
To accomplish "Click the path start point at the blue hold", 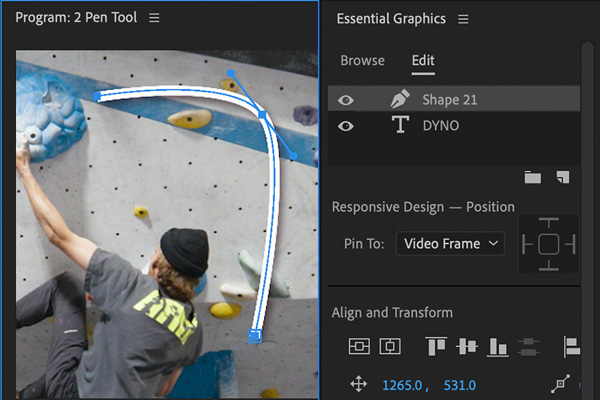I will 98,96.
